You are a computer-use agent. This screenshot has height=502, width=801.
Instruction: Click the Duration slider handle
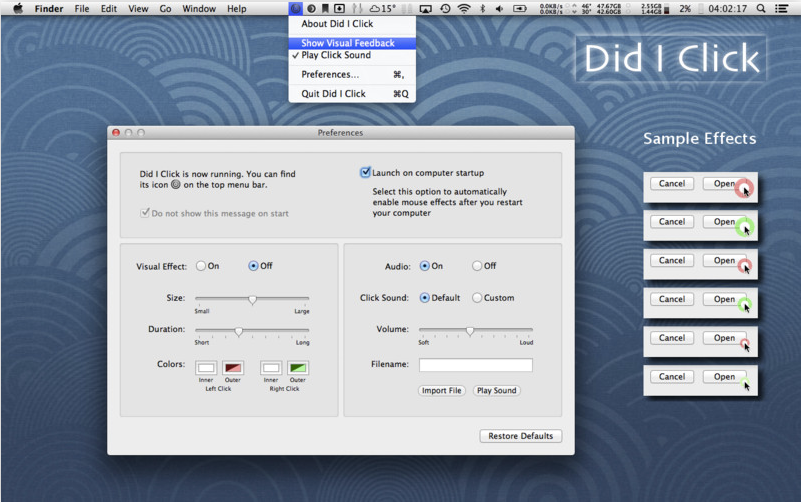tap(239, 331)
